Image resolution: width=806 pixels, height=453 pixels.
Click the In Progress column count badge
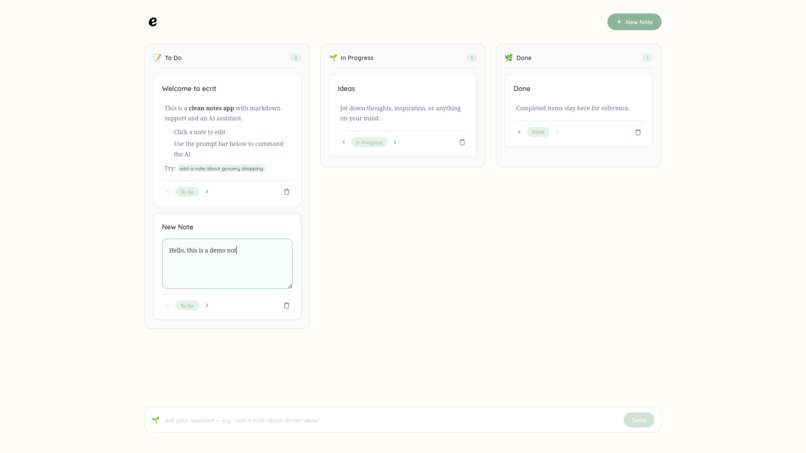click(x=471, y=58)
